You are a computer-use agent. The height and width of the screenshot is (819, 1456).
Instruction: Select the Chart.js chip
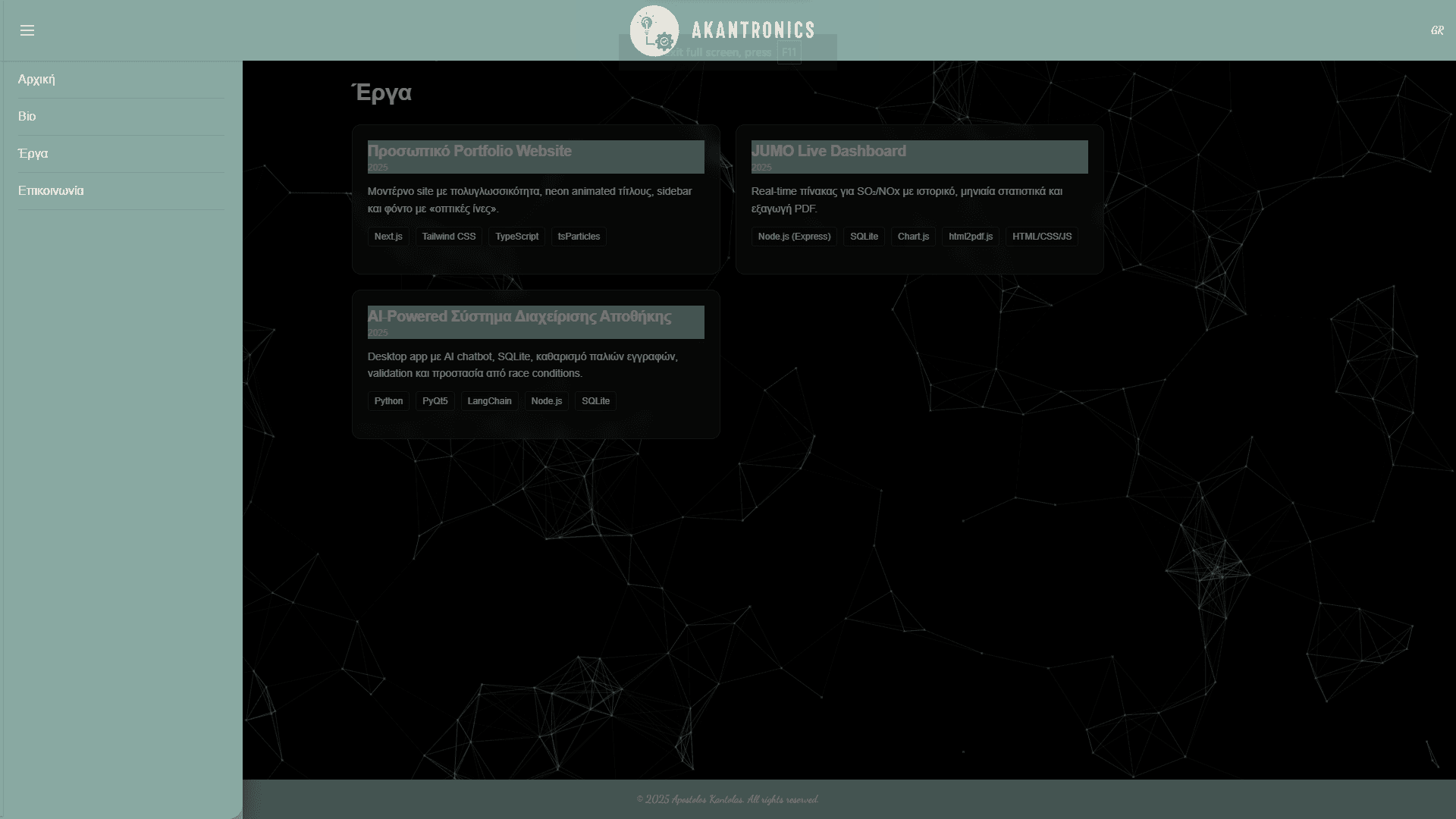pyautogui.click(x=913, y=236)
